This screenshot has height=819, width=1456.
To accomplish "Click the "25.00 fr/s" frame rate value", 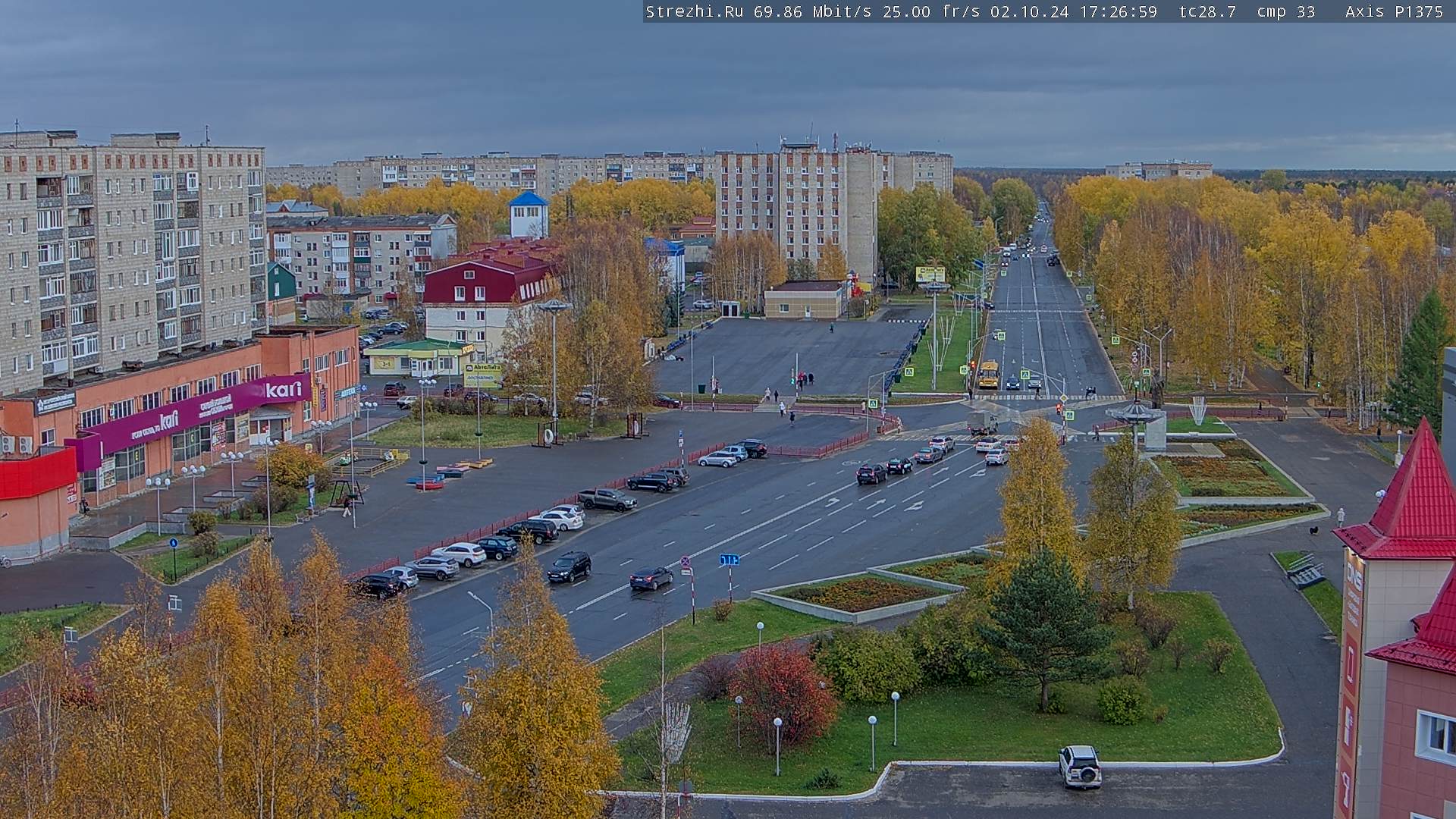I will (931, 11).
